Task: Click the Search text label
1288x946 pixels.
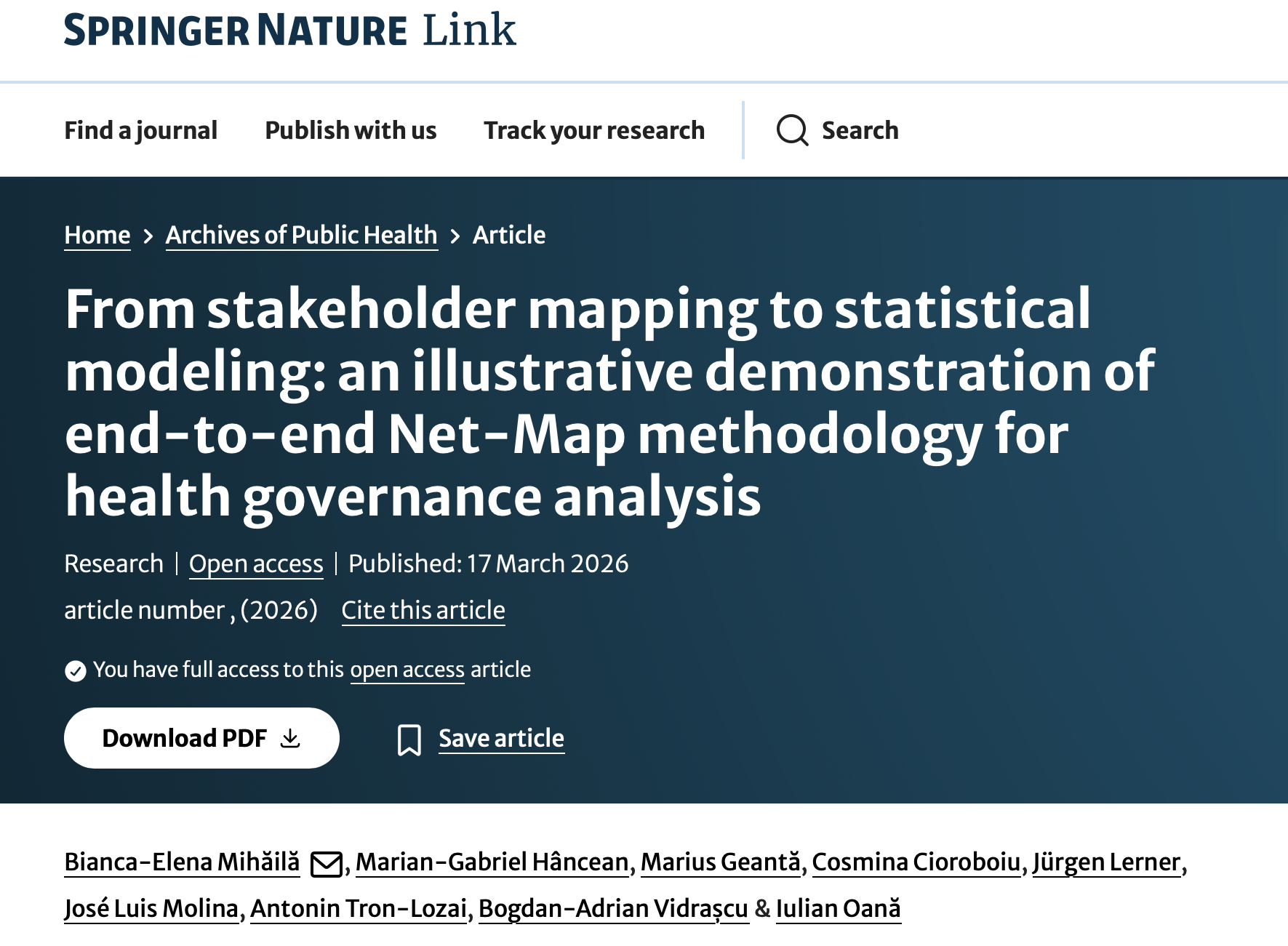Action: [860, 131]
